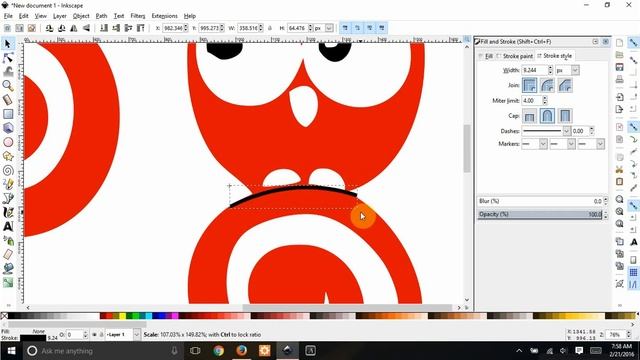The width and height of the screenshot is (640, 360).
Task: Switch to the Stroke paint tab
Action: pyautogui.click(x=515, y=56)
